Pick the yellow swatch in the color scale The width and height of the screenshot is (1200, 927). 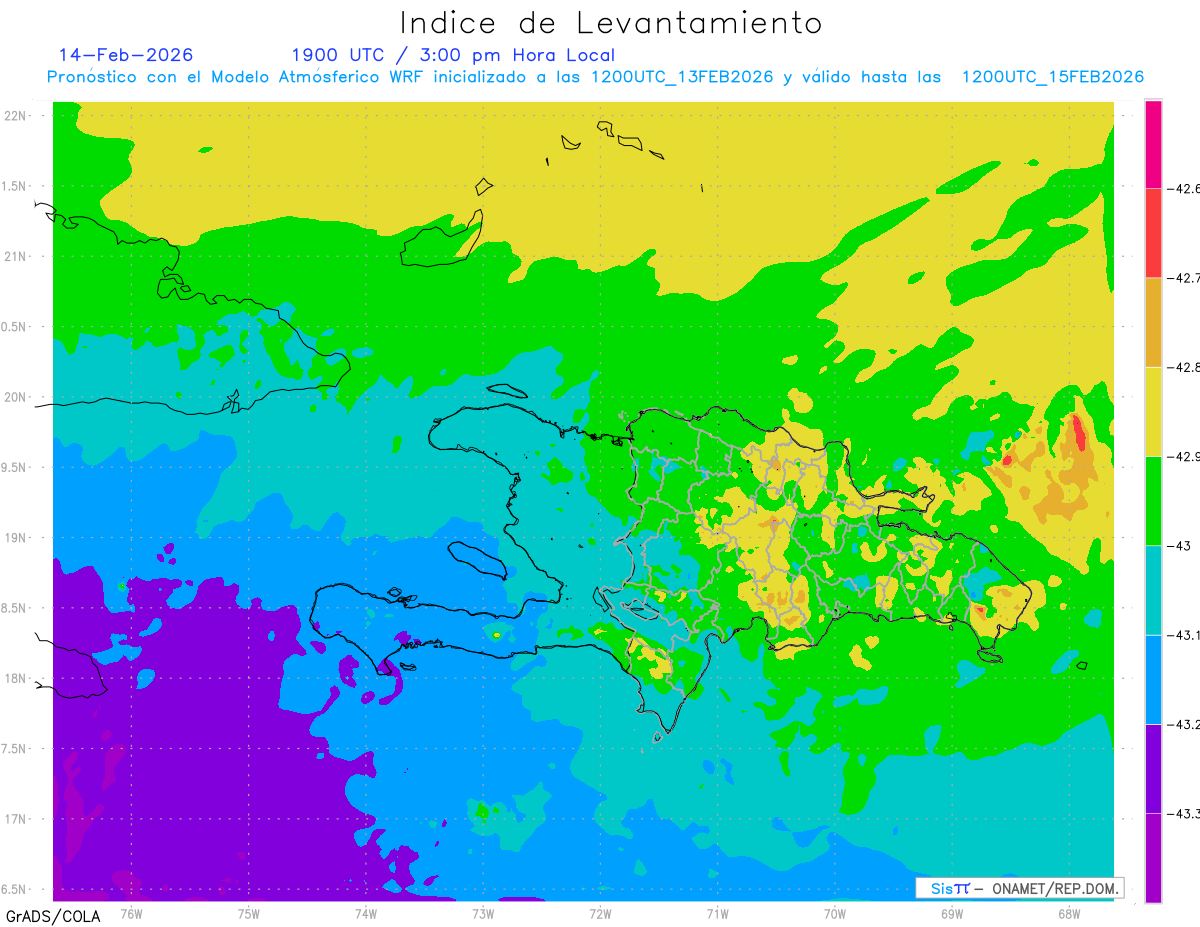tap(1153, 411)
